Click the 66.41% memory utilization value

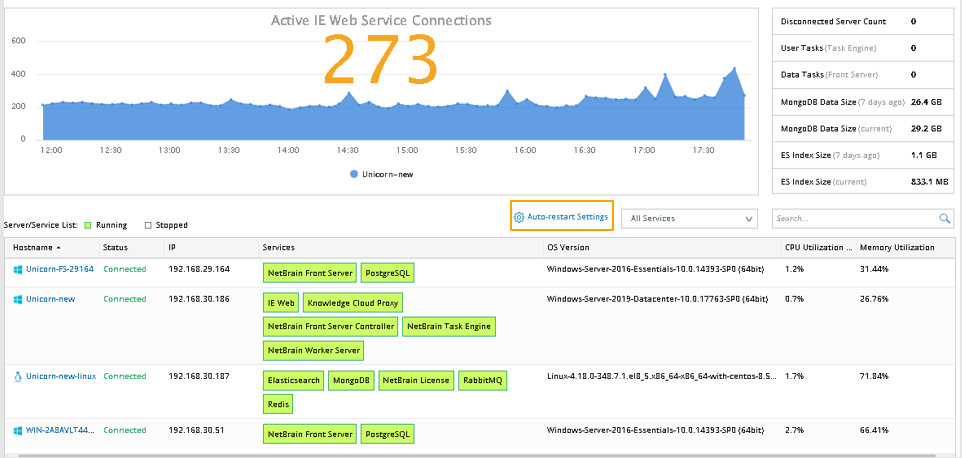tap(874, 430)
